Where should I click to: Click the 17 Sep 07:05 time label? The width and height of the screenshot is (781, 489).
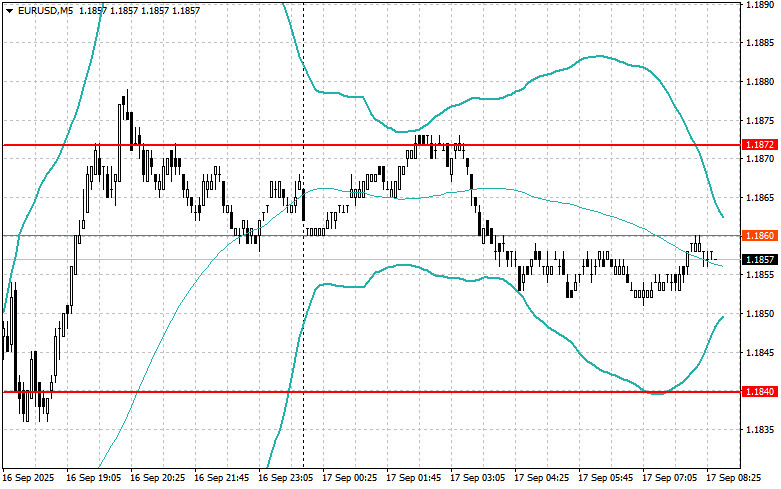point(669,478)
